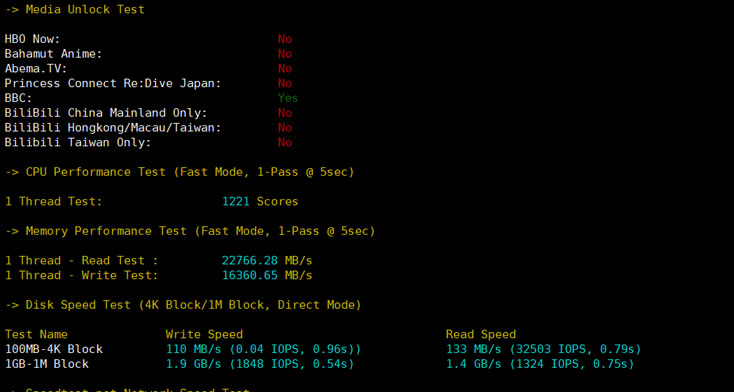Image resolution: width=734 pixels, height=392 pixels.
Task: Click the '110 MB/s' write speed entry
Action: (264, 349)
